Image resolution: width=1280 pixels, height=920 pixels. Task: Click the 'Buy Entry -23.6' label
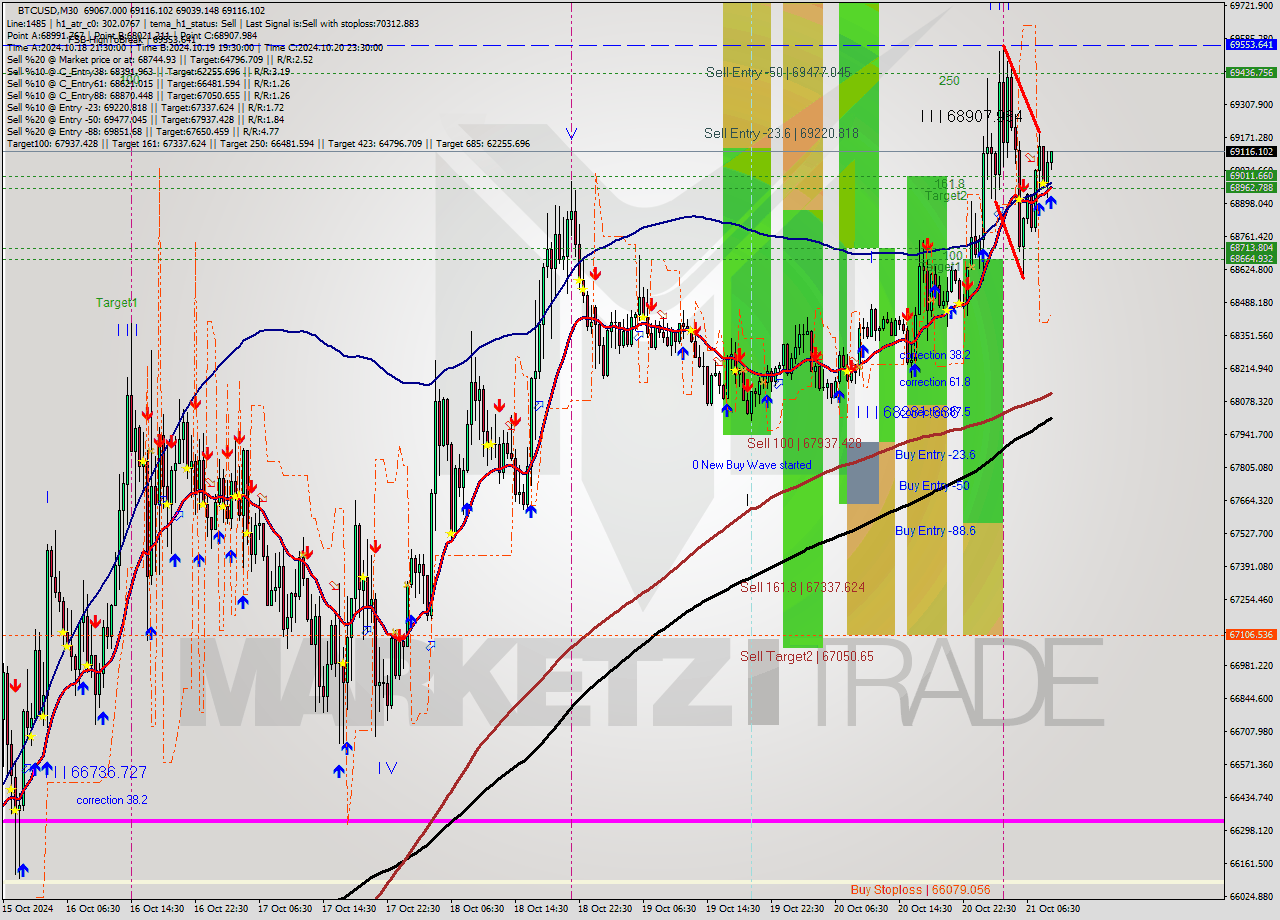pyautogui.click(x=935, y=454)
